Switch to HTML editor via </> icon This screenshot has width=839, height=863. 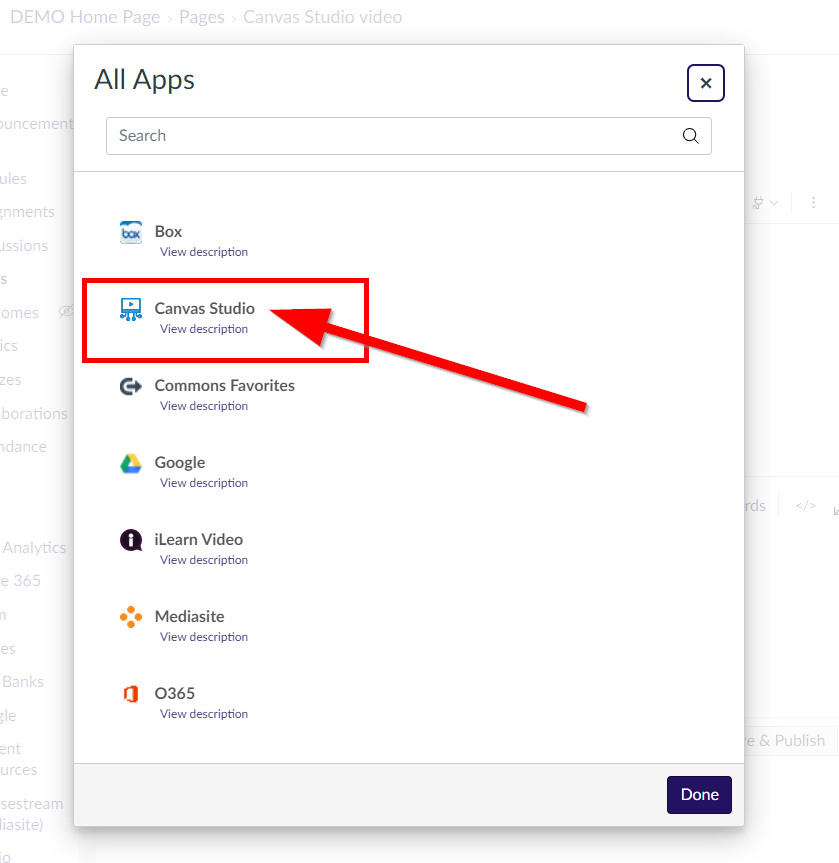(805, 505)
